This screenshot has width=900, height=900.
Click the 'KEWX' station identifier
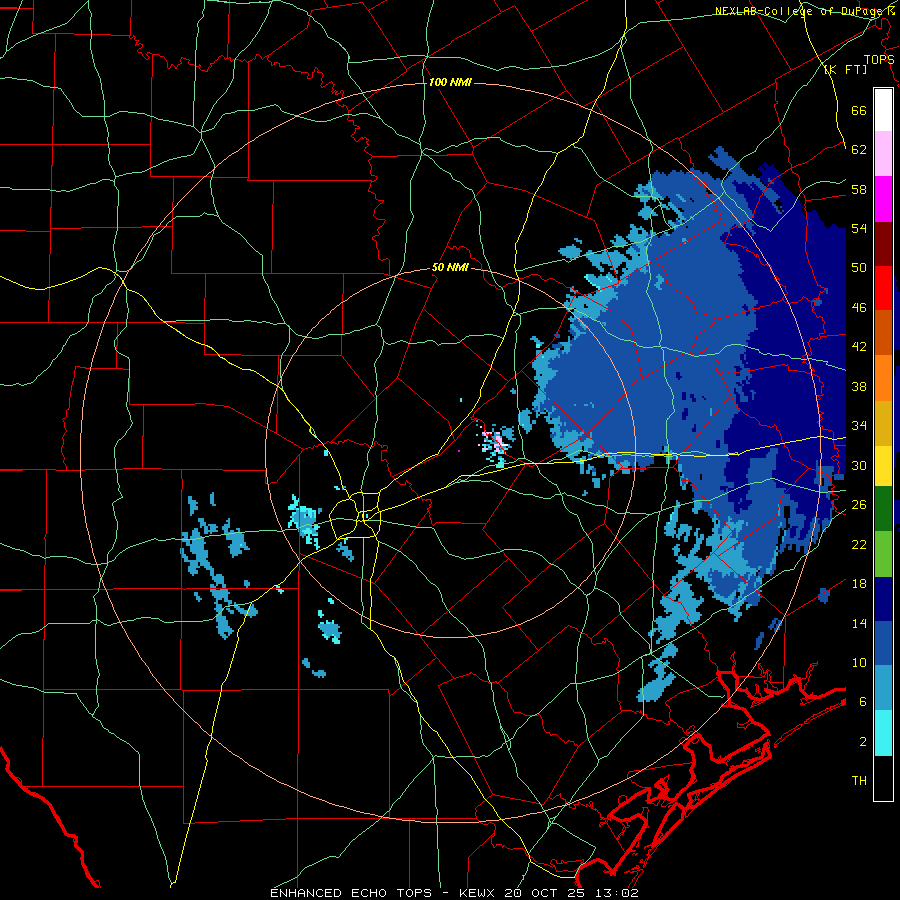(478, 893)
